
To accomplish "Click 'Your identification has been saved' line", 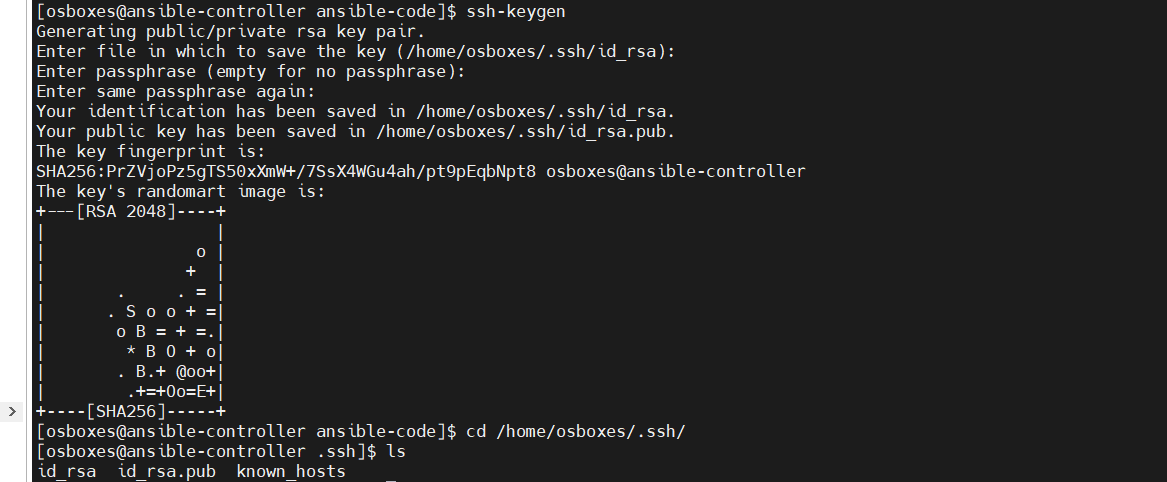I will [355, 112].
